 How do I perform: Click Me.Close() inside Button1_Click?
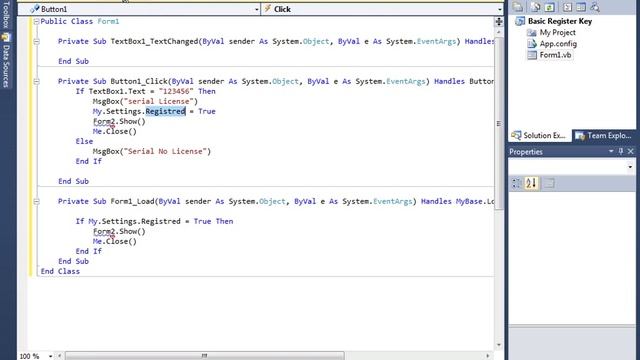pyautogui.click(x=114, y=131)
